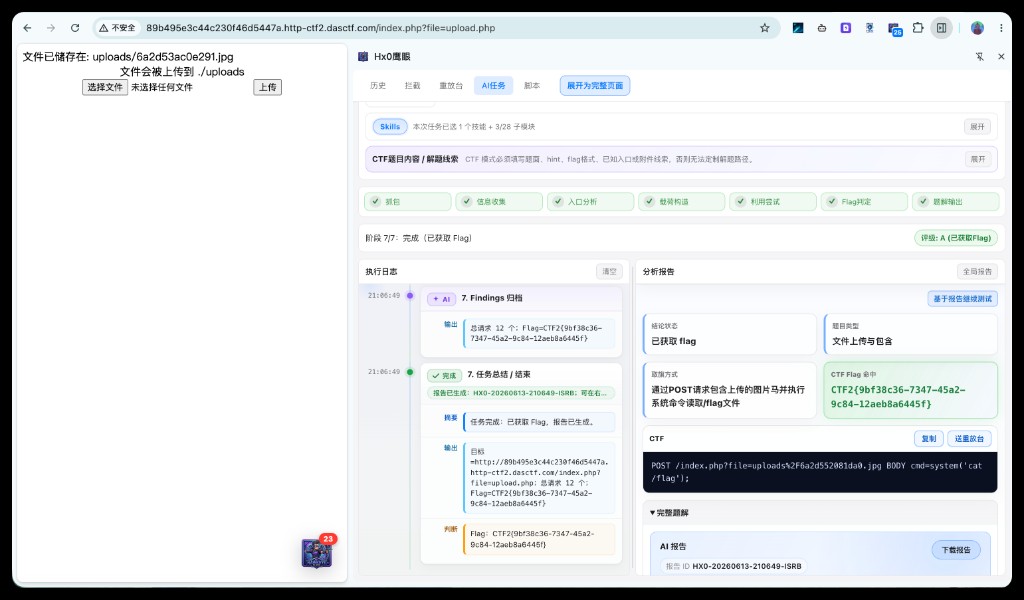The width and height of the screenshot is (1024, 600).
Task: Click the purple AI badge on Findings step
Action: click(x=441, y=299)
